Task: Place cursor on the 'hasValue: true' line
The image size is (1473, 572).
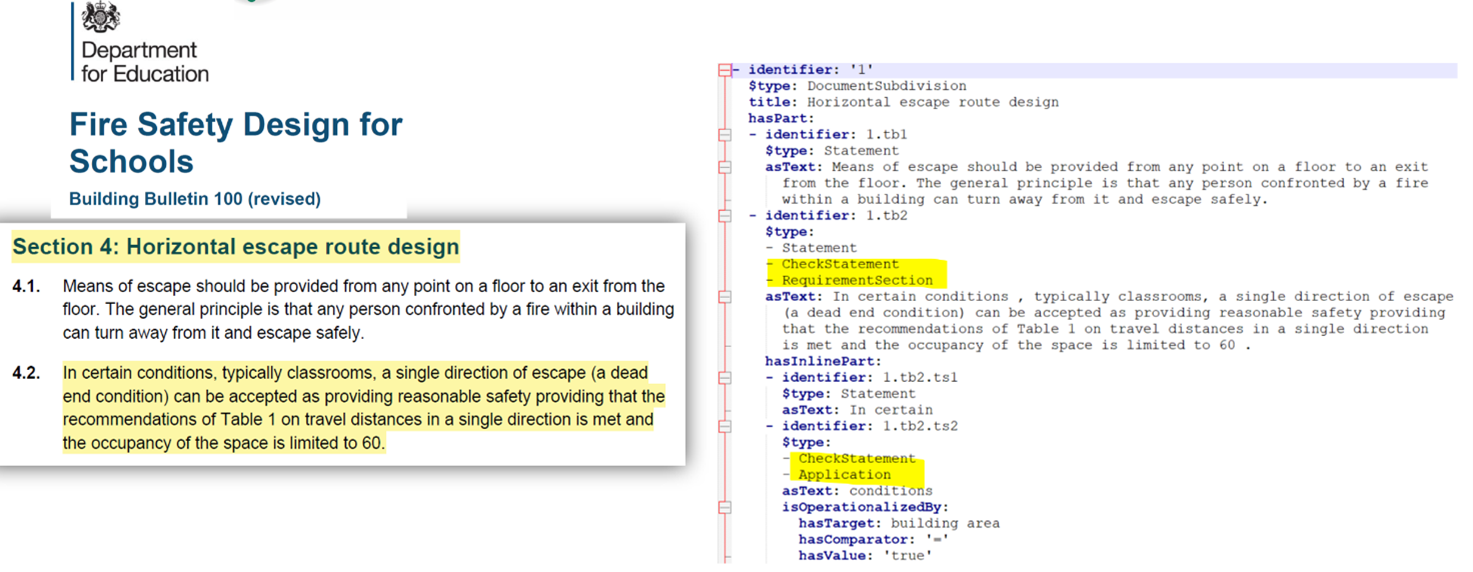Action: click(864, 555)
